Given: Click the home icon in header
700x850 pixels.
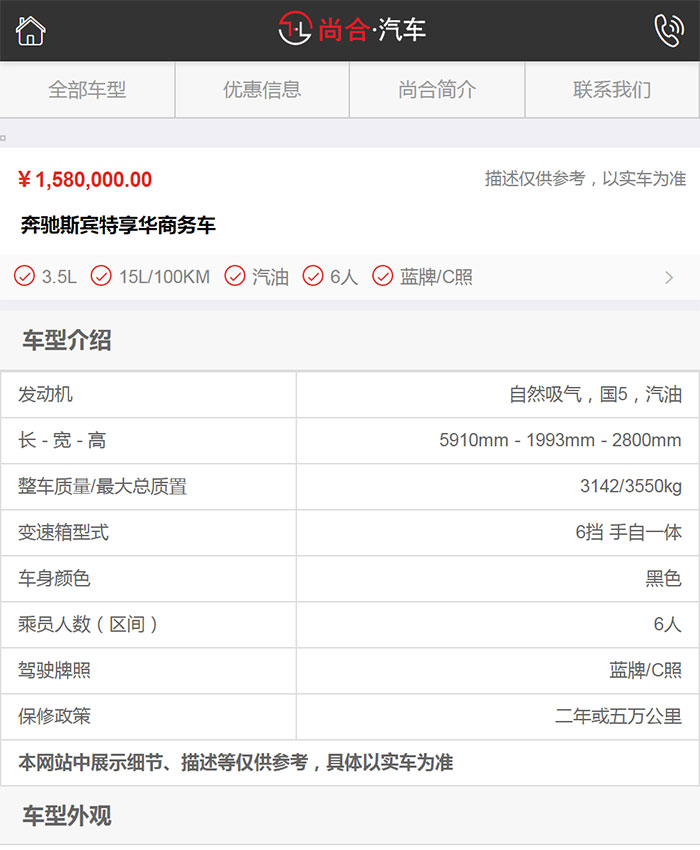Looking at the screenshot, I should tap(31, 31).
